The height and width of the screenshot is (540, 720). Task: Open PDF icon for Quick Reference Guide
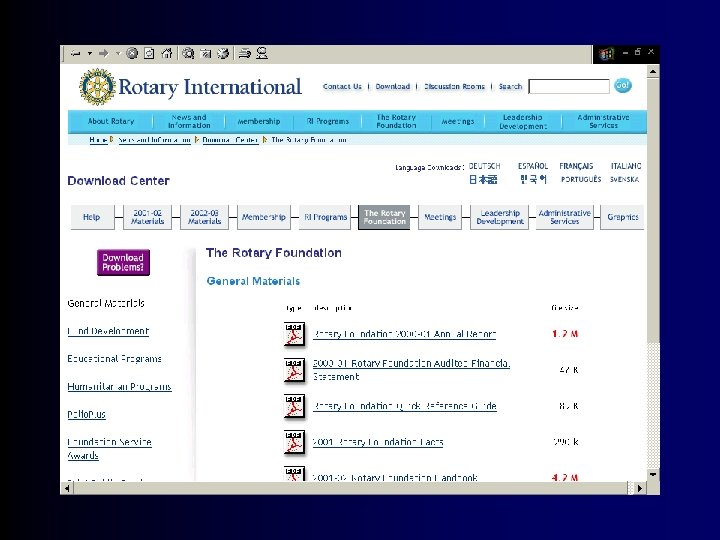coord(294,406)
